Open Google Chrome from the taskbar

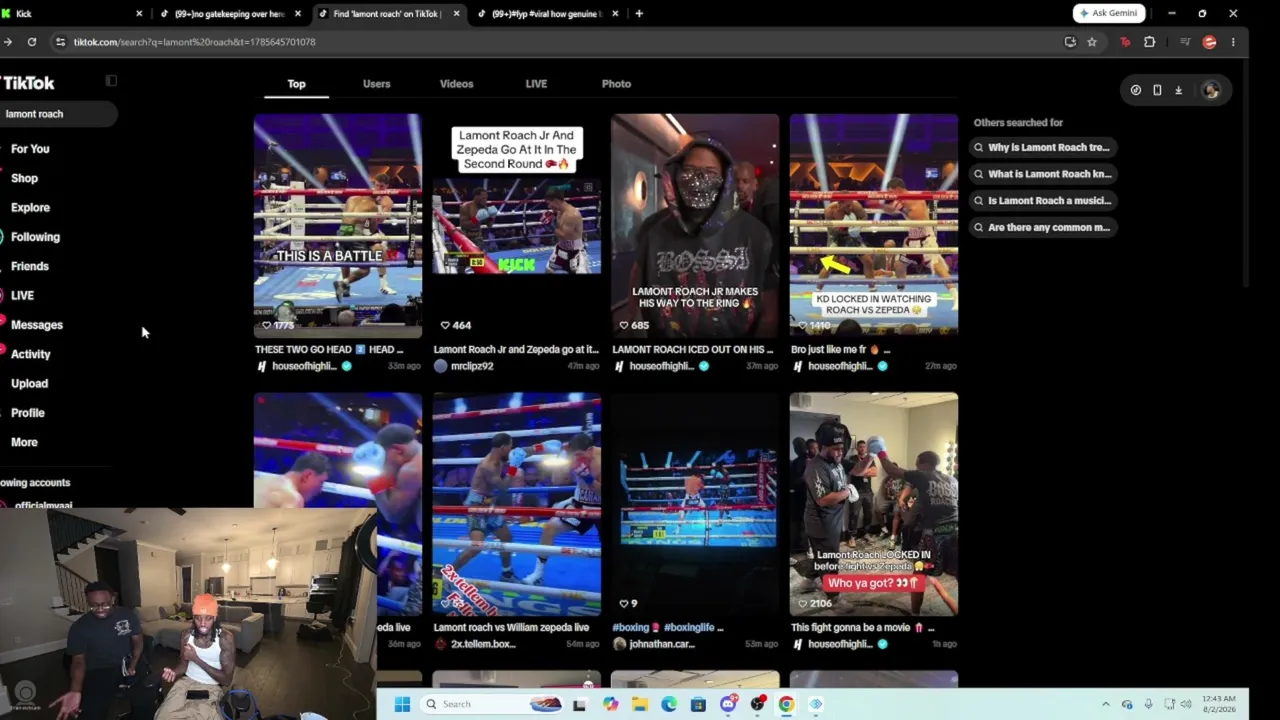point(787,704)
